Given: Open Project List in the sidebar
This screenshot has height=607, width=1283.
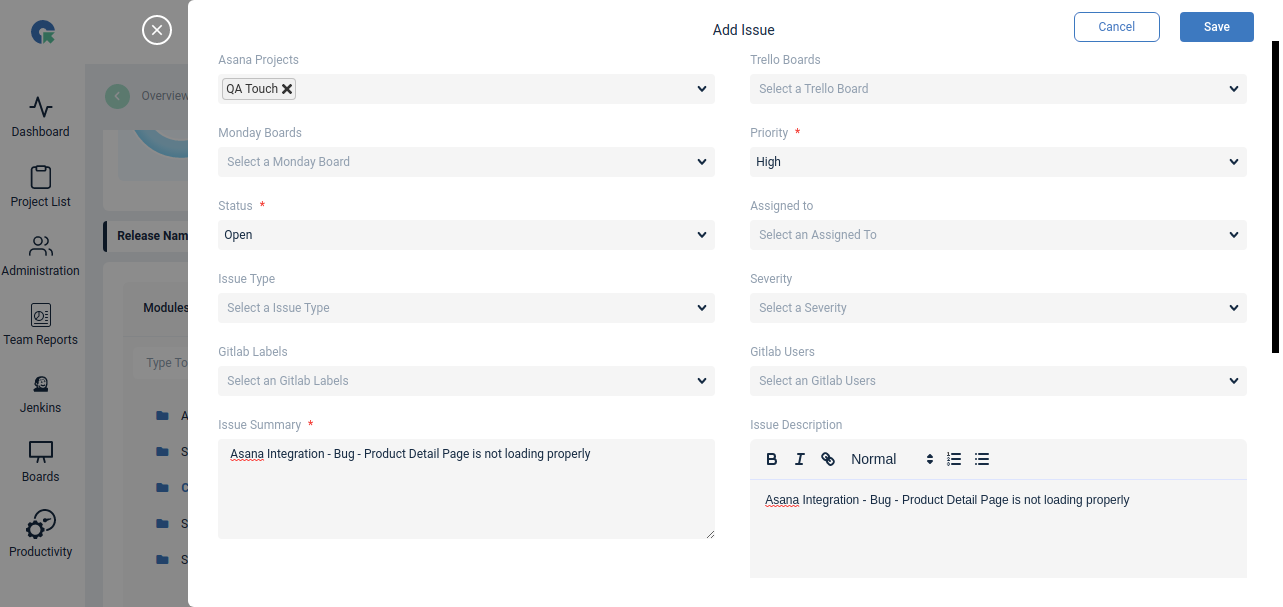Looking at the screenshot, I should pos(41,187).
